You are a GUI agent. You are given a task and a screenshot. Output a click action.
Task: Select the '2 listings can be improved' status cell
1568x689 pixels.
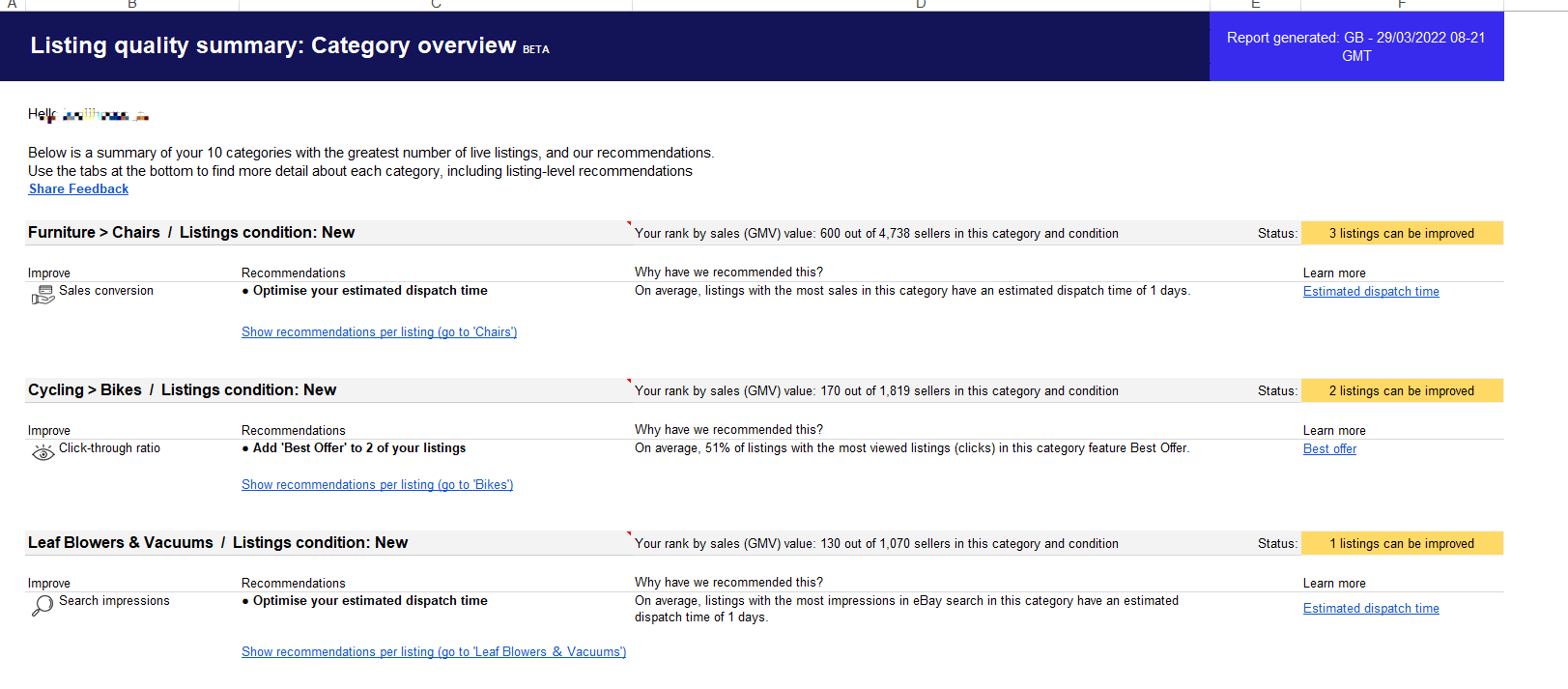[x=1402, y=391]
